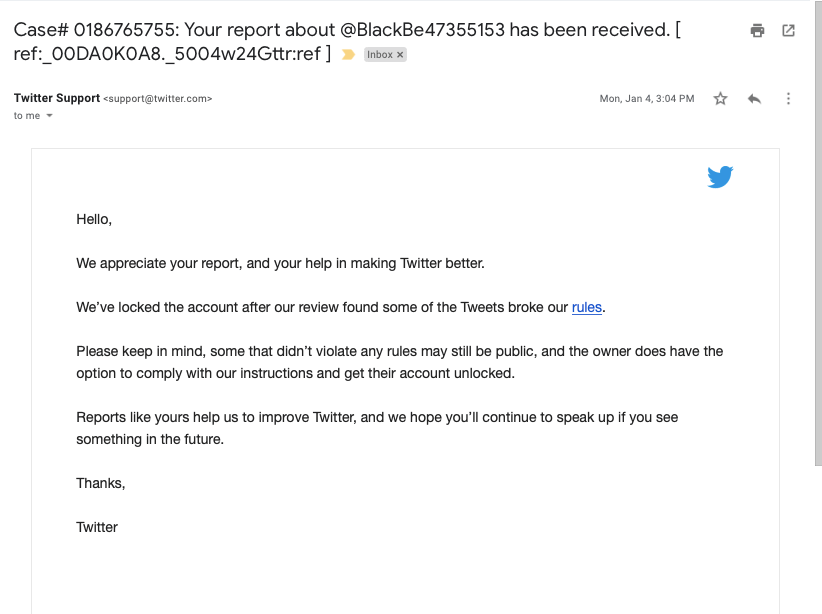Toggle the yellow importance marker
Viewport: 822px width, 614px height.
click(348, 55)
